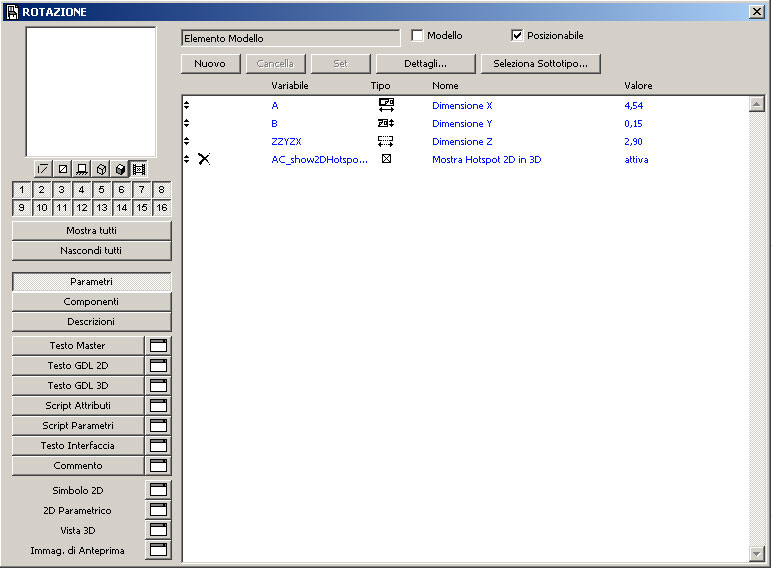Open Testo GDL 3D window icon
This screenshot has height=568, width=772.
(x=158, y=386)
